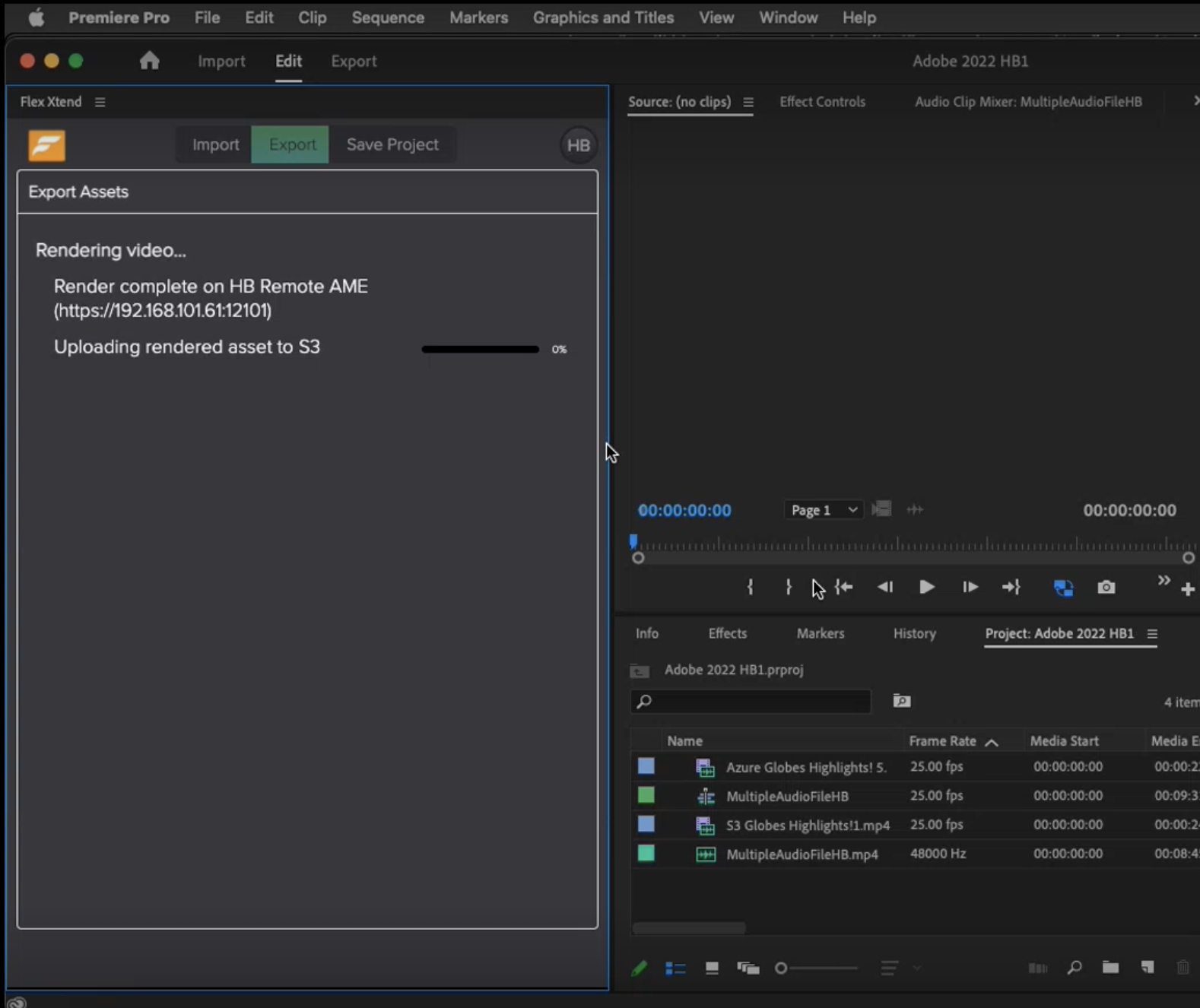Open the Source panel menu icon
Screen dimensions: 1200x1008
pyautogui.click(x=748, y=102)
